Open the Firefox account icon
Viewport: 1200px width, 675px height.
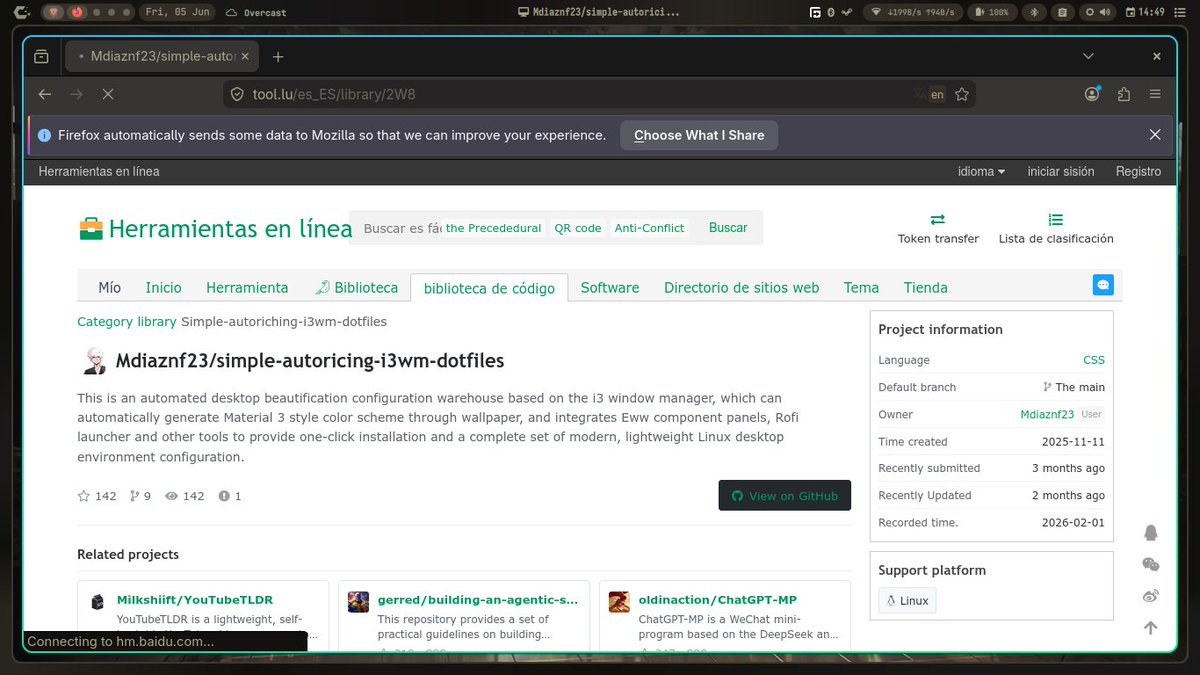[x=1092, y=94]
